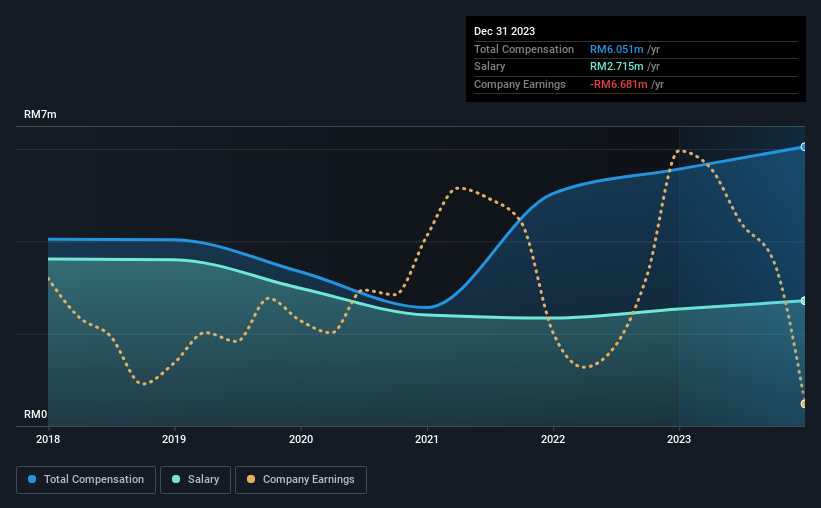Toggle the Company Earnings legend button

(x=301, y=480)
